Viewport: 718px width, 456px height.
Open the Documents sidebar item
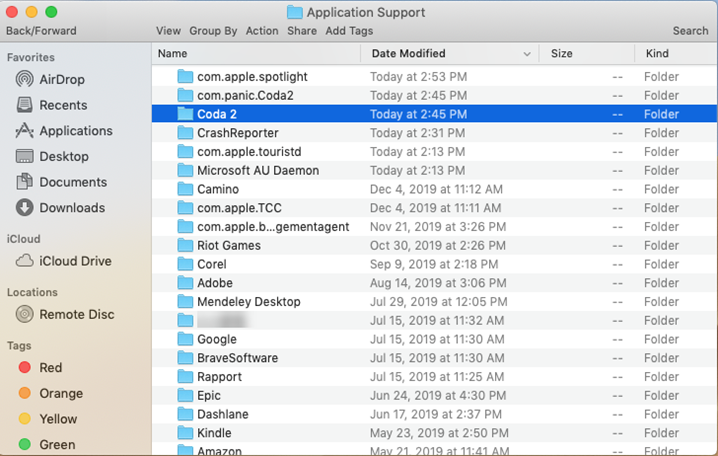pyautogui.click(x=61, y=182)
